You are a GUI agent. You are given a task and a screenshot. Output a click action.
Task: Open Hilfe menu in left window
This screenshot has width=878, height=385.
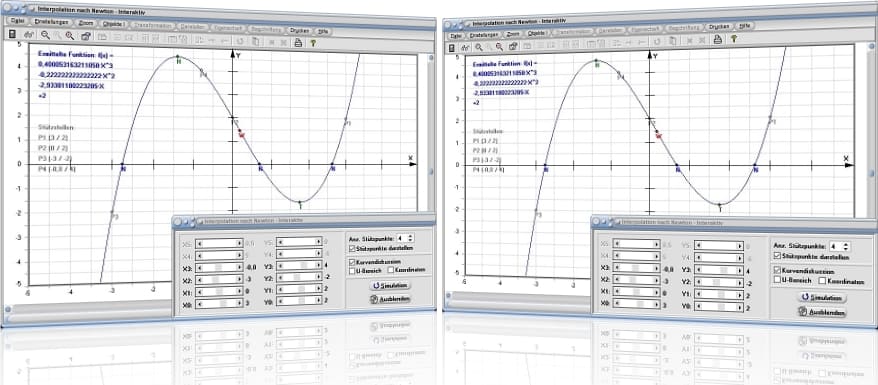click(324, 31)
